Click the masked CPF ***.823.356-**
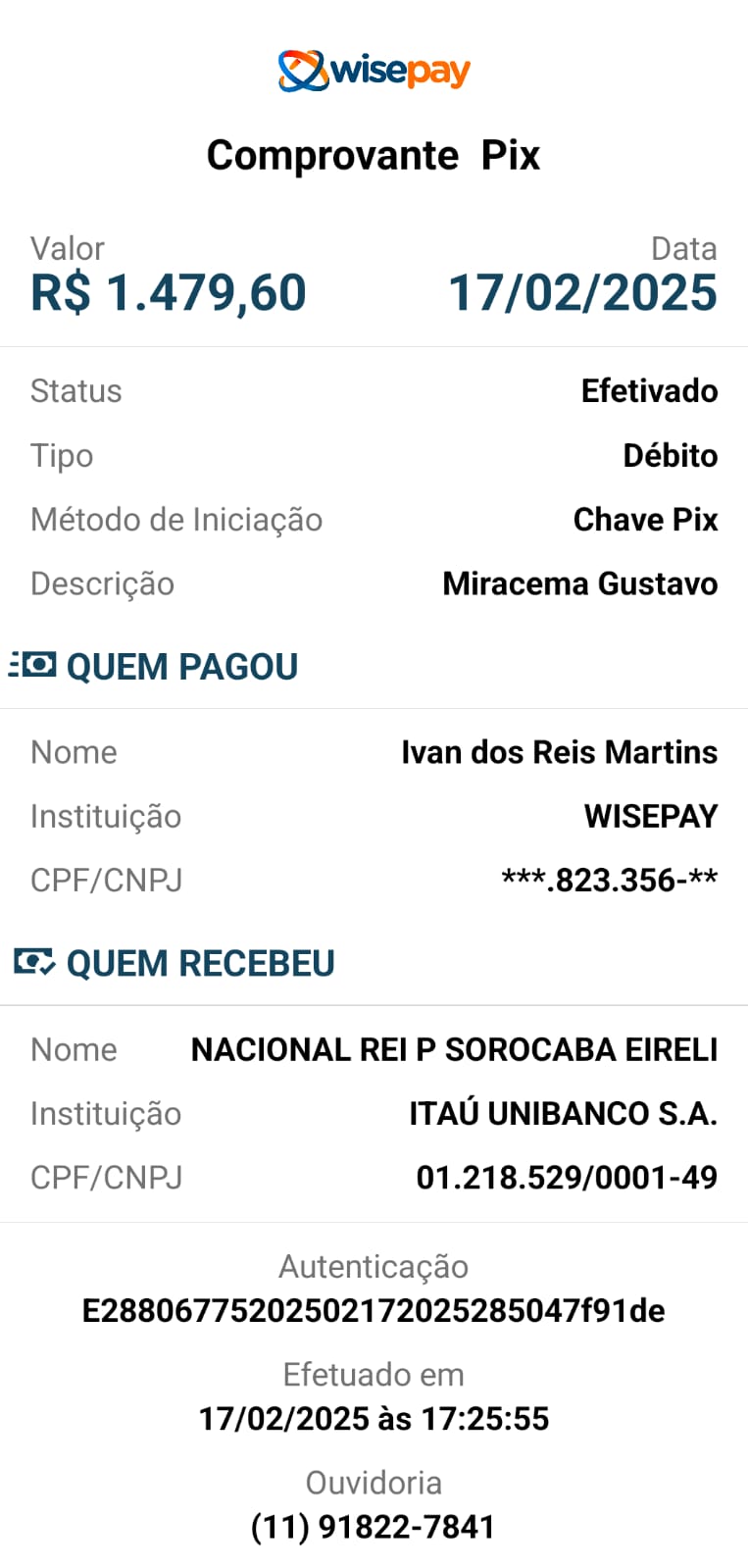Image resolution: width=748 pixels, height=1568 pixels. 609,881
